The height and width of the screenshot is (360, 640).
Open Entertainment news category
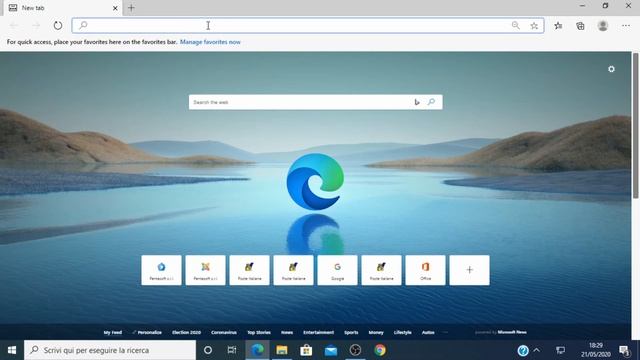click(x=319, y=332)
